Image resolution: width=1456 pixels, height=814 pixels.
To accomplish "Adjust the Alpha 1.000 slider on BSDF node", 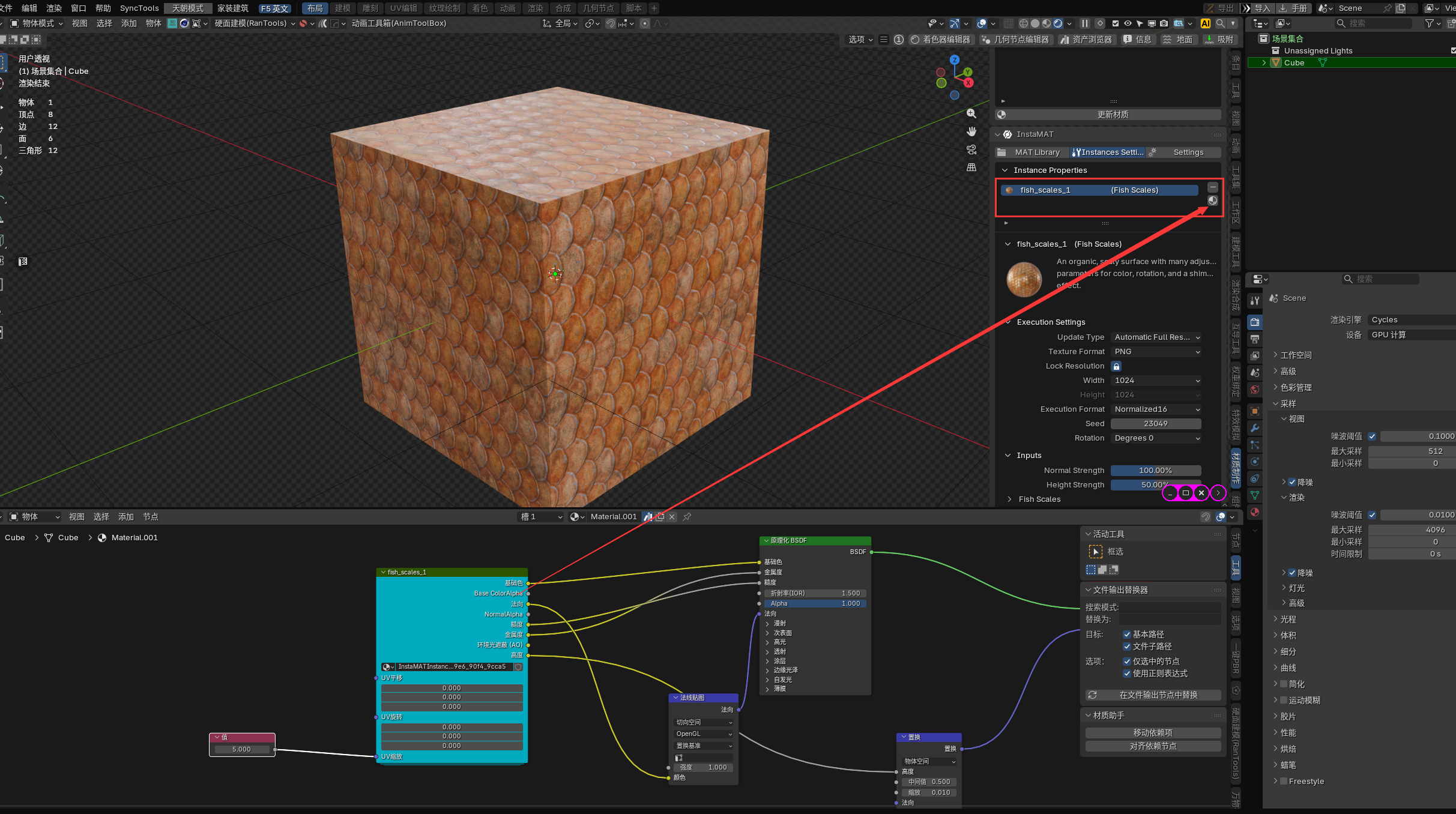I will click(x=815, y=604).
